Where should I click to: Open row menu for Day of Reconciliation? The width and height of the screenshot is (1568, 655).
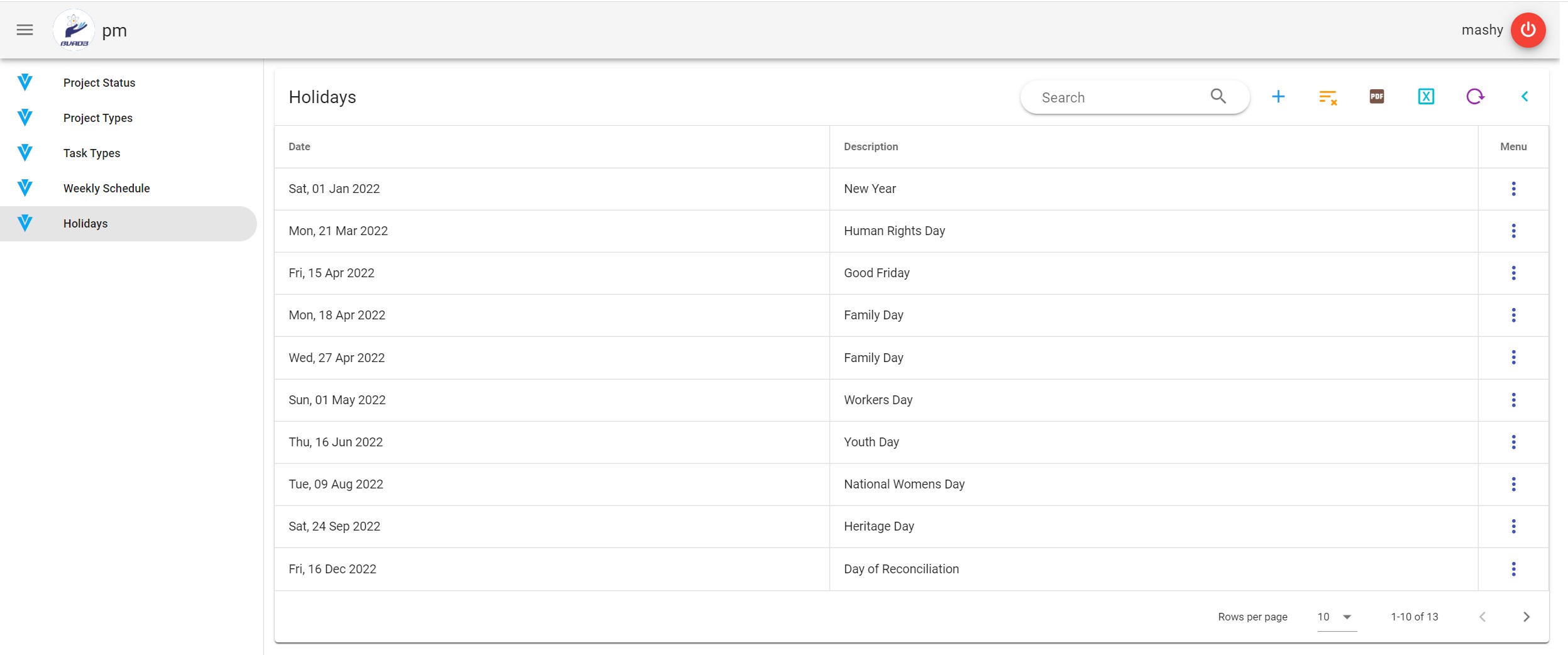point(1513,569)
